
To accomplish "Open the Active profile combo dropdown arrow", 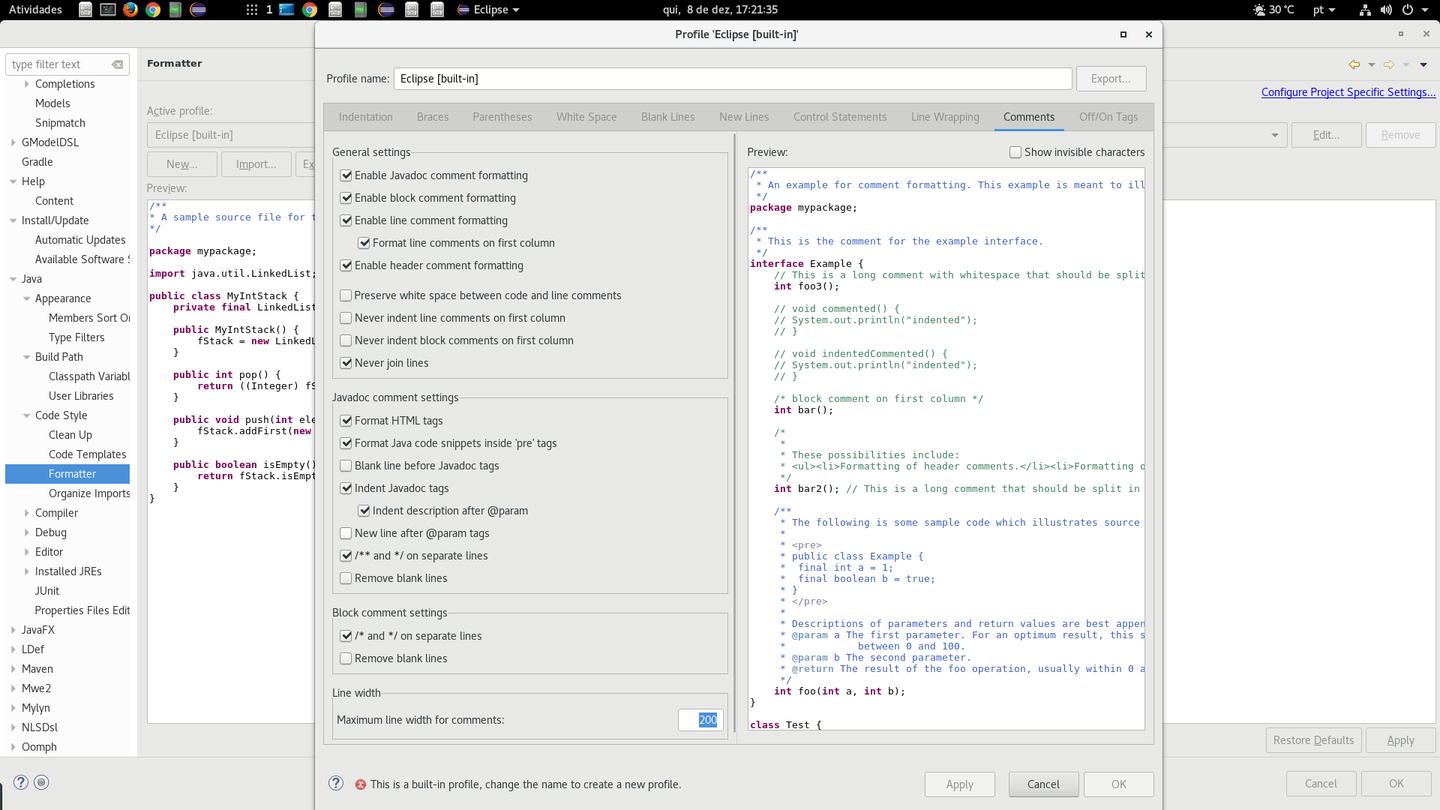I will (1274, 135).
